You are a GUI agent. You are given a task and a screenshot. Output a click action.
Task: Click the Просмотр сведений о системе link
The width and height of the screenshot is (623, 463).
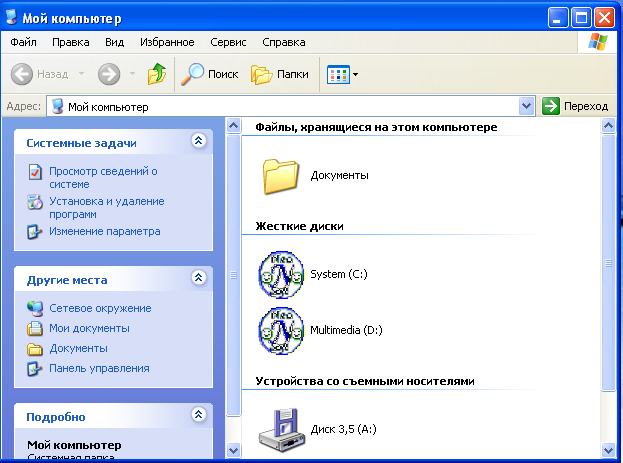point(103,178)
